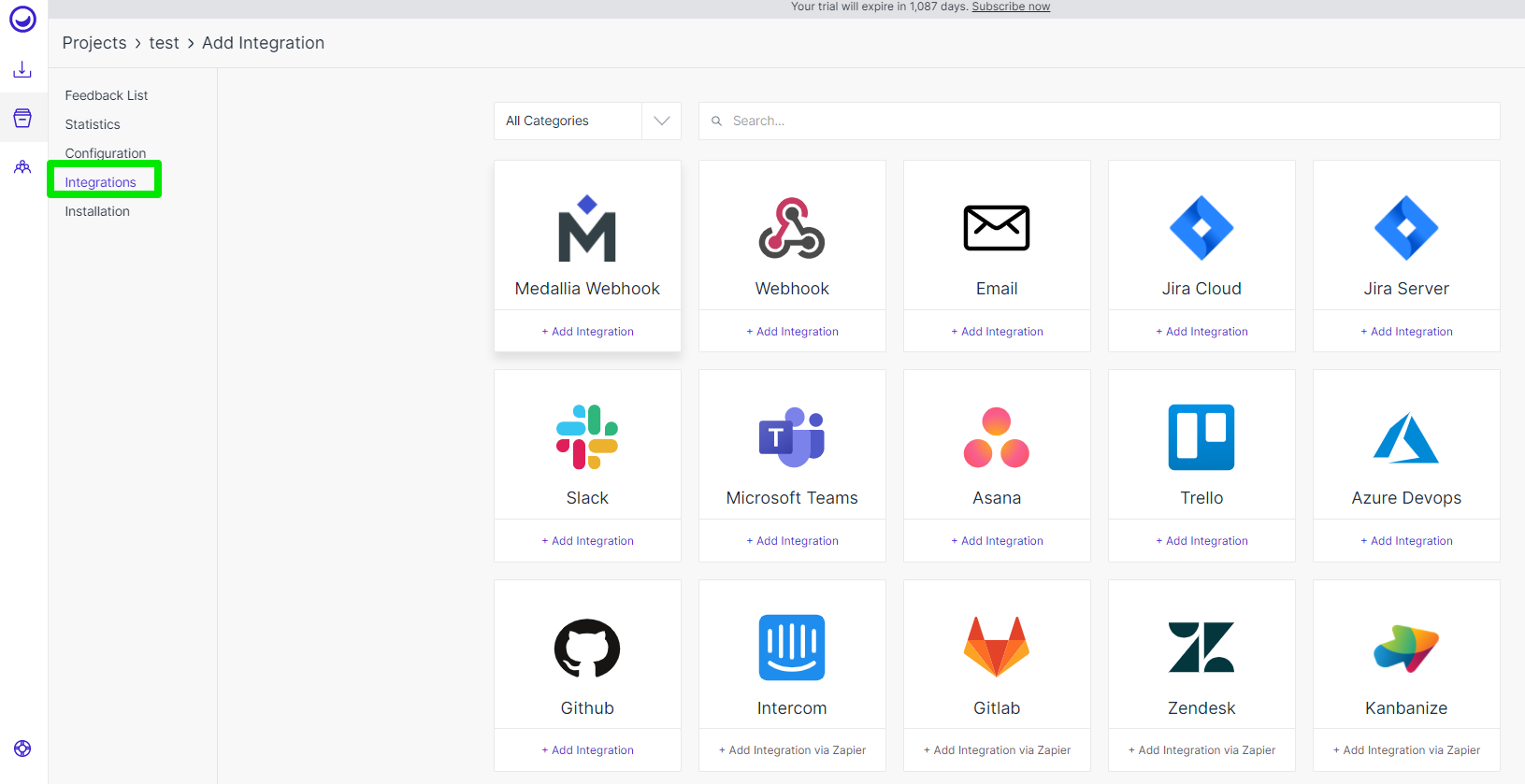Add Integration for Email
This screenshot has width=1525, height=784.
pyautogui.click(x=997, y=332)
